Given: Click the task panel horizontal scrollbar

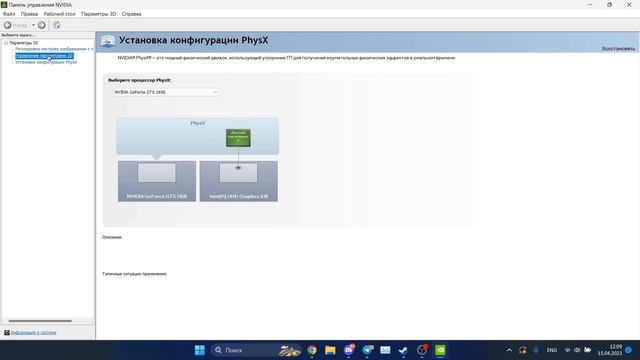Looking at the screenshot, I should pos(40,321).
